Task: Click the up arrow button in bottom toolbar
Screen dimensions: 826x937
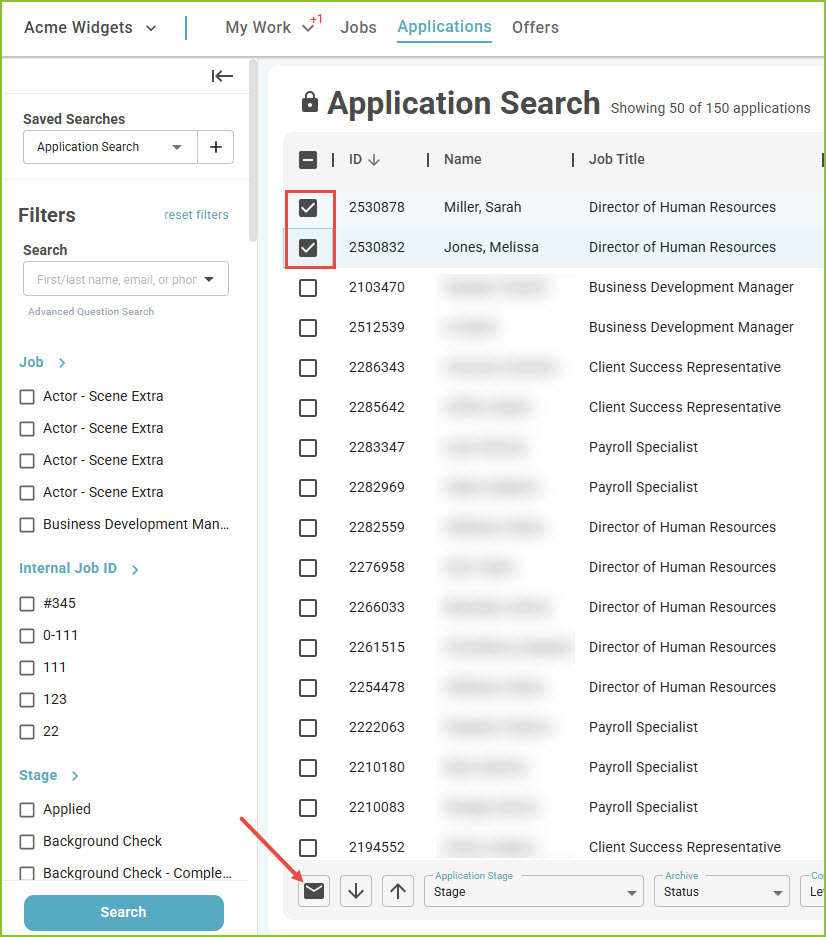Action: click(398, 891)
